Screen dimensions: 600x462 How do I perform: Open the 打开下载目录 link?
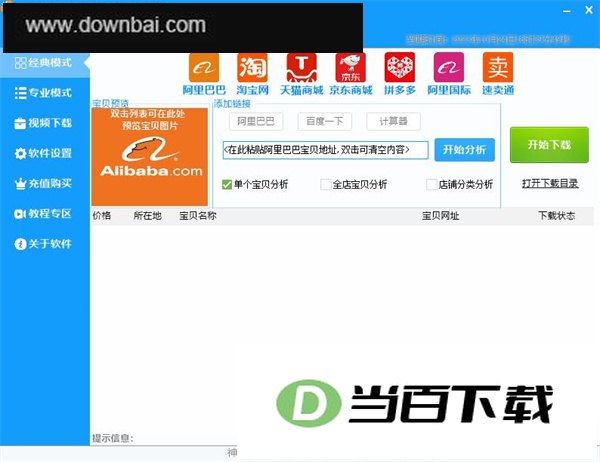tap(550, 184)
